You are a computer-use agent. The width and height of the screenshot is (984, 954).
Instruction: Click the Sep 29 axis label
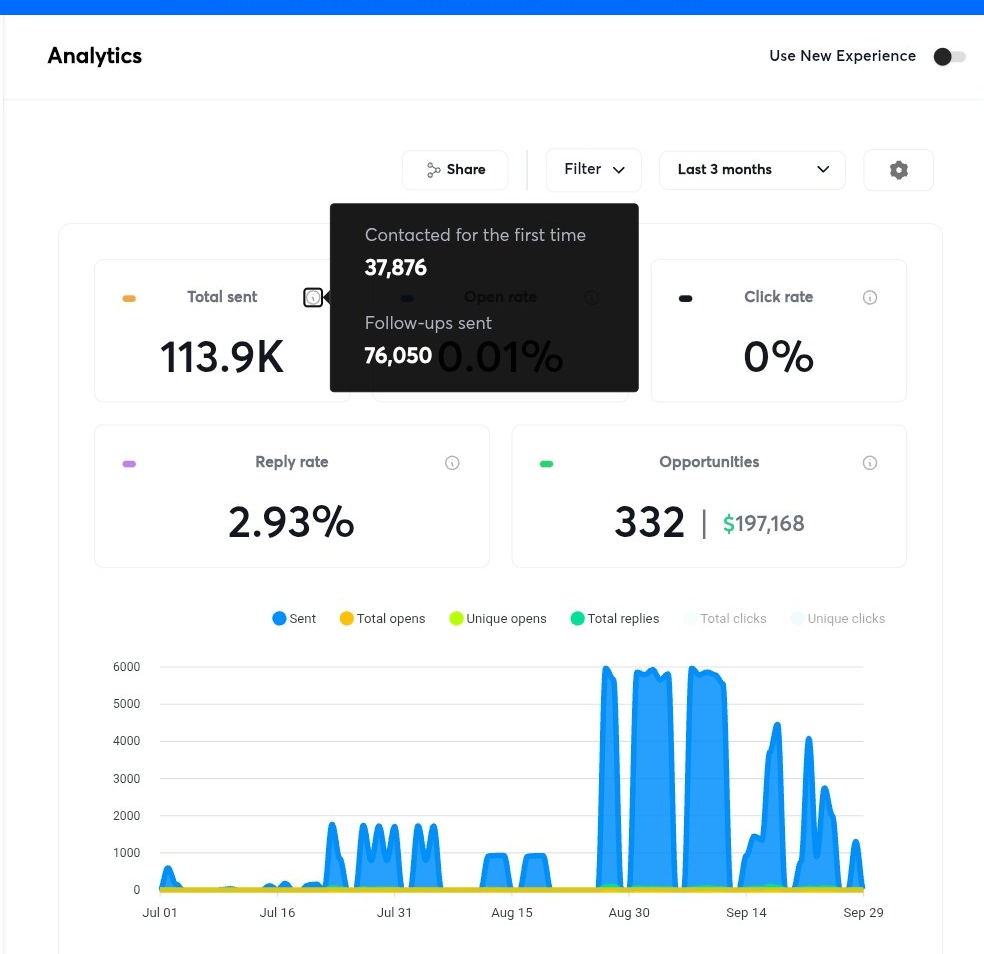click(863, 913)
